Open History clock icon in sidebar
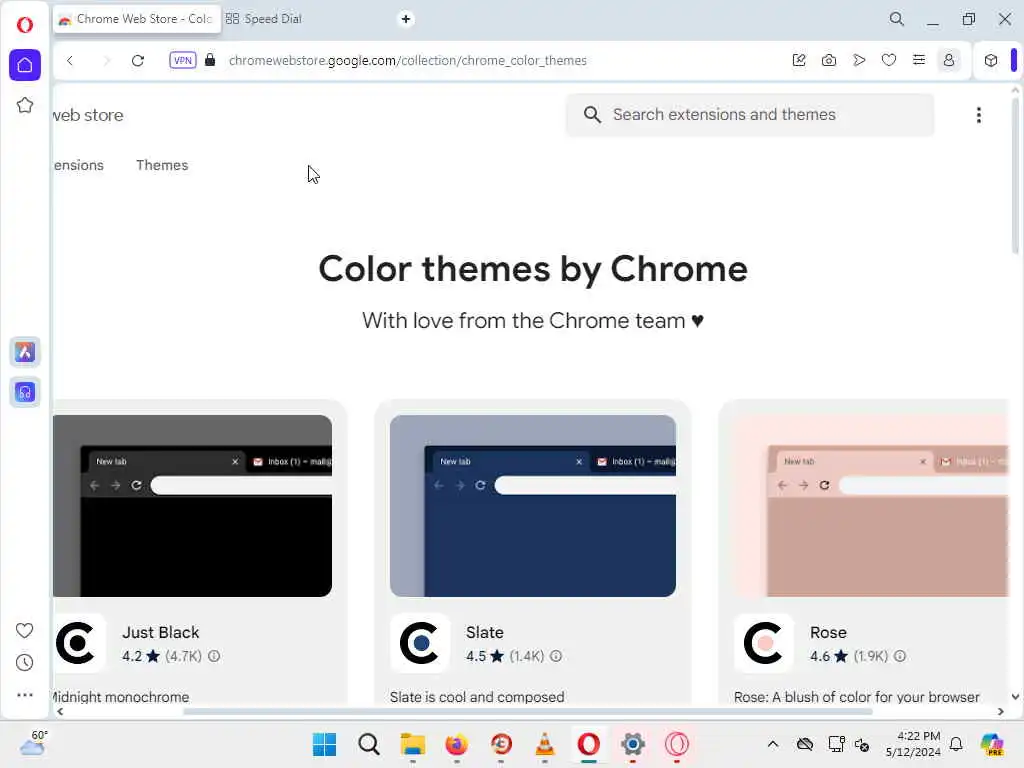Viewport: 1024px width, 768px height. pyautogui.click(x=25, y=662)
